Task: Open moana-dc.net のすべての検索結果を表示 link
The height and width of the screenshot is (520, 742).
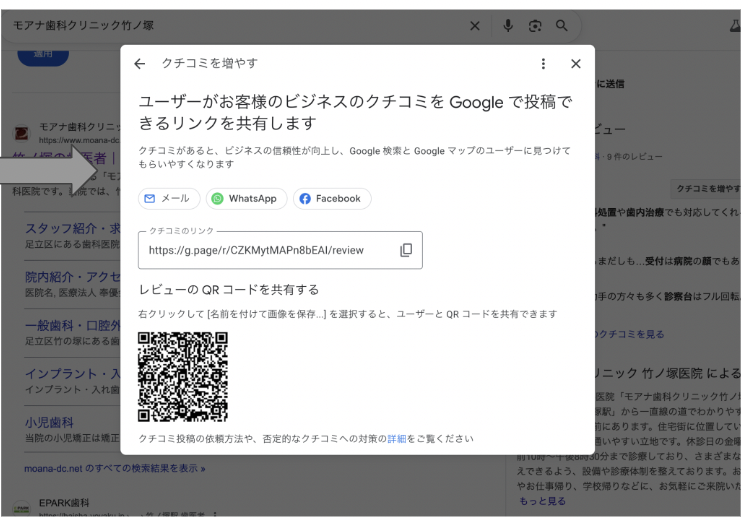Action: pos(114,468)
